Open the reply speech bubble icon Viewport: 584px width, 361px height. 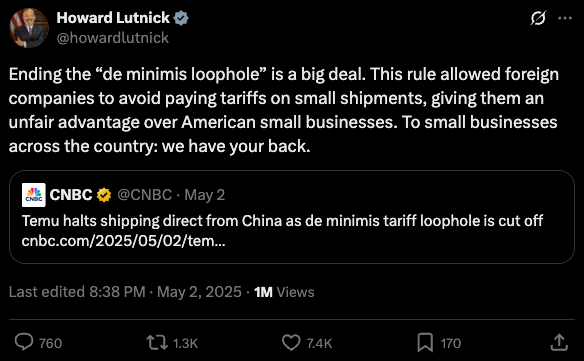click(24, 342)
